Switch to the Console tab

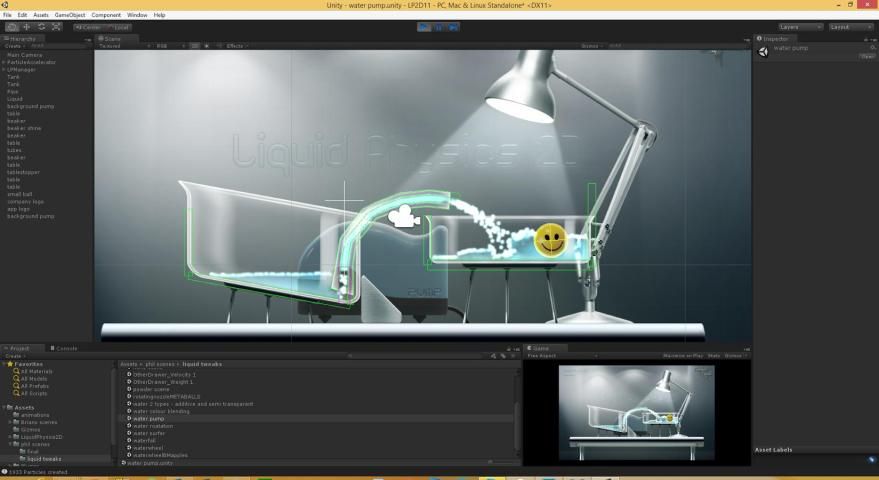[x=66, y=348]
